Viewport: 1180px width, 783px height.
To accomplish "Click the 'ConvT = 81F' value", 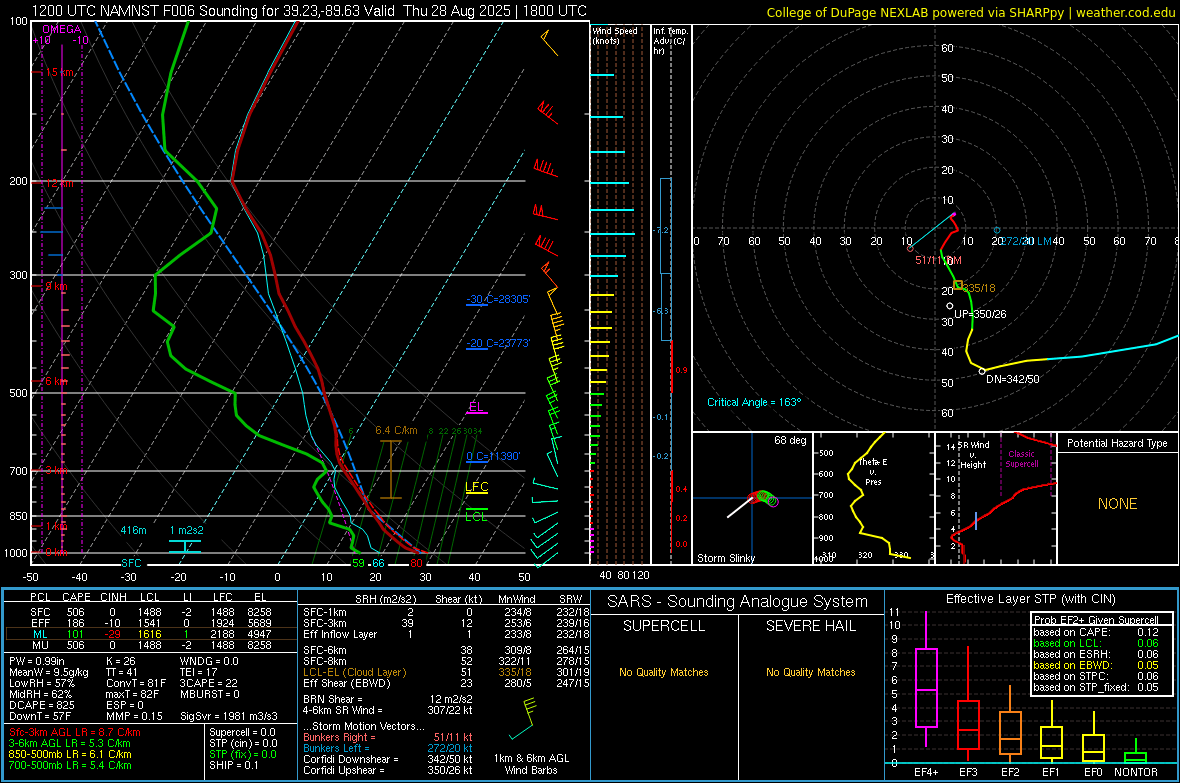I will [136, 684].
